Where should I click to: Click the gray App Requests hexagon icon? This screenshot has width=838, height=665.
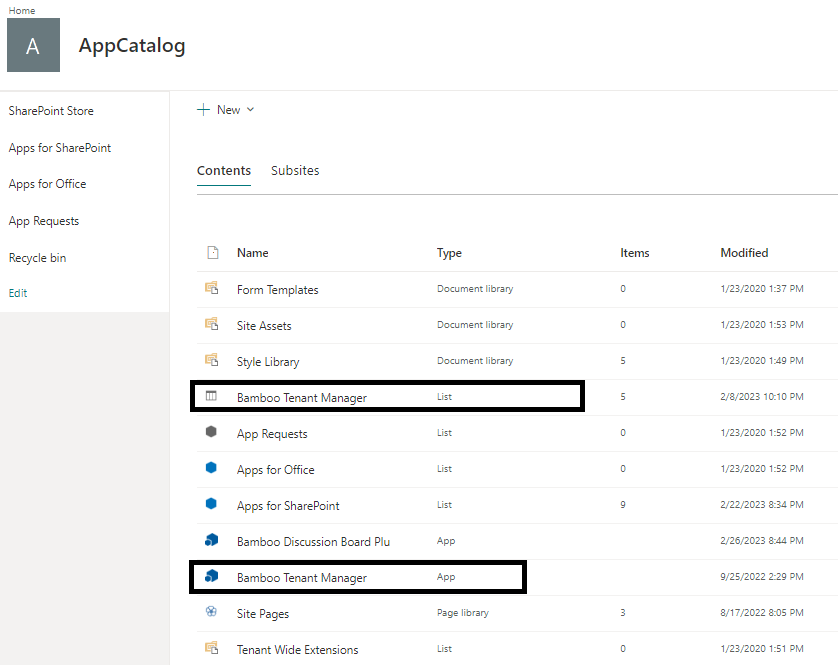(x=211, y=431)
